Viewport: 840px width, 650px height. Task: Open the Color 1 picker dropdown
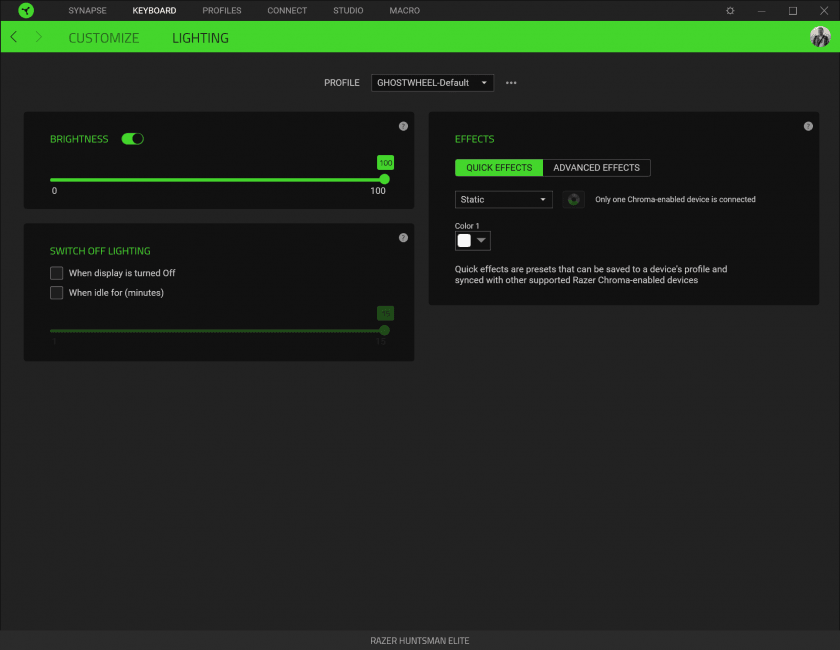[473, 240]
